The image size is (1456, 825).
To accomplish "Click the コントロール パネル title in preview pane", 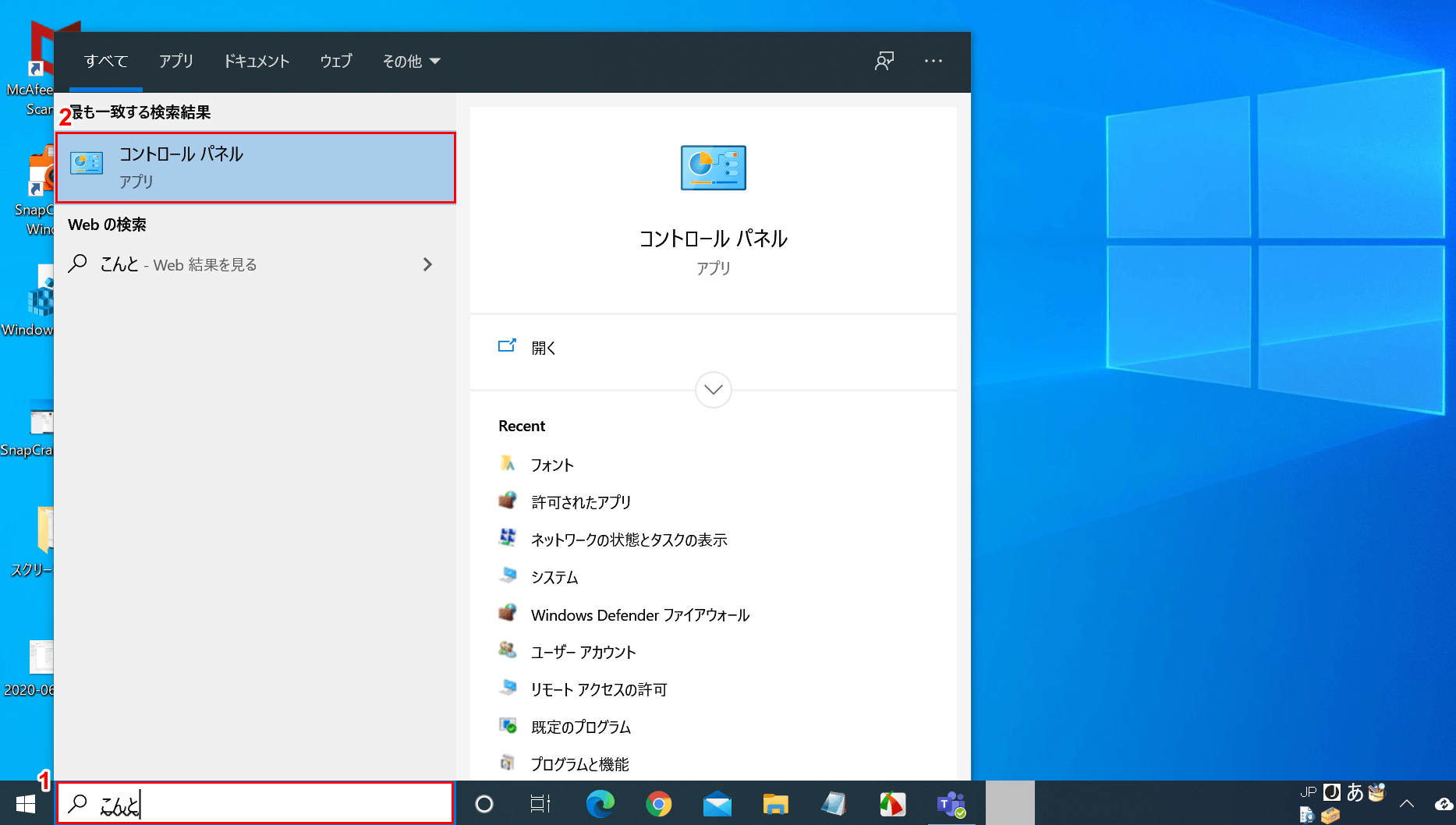I will (x=713, y=238).
